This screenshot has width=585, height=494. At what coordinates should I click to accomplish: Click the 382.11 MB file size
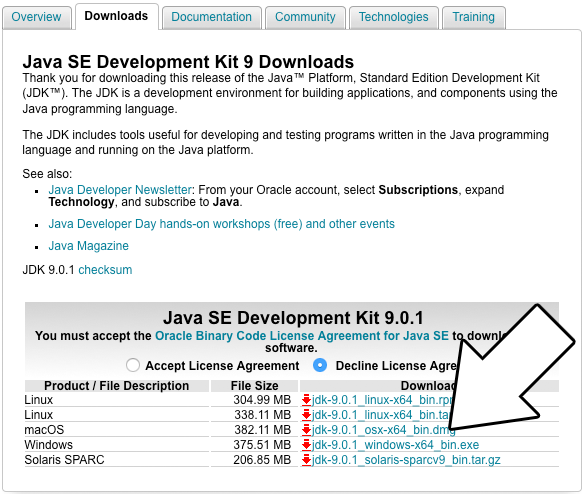262,429
